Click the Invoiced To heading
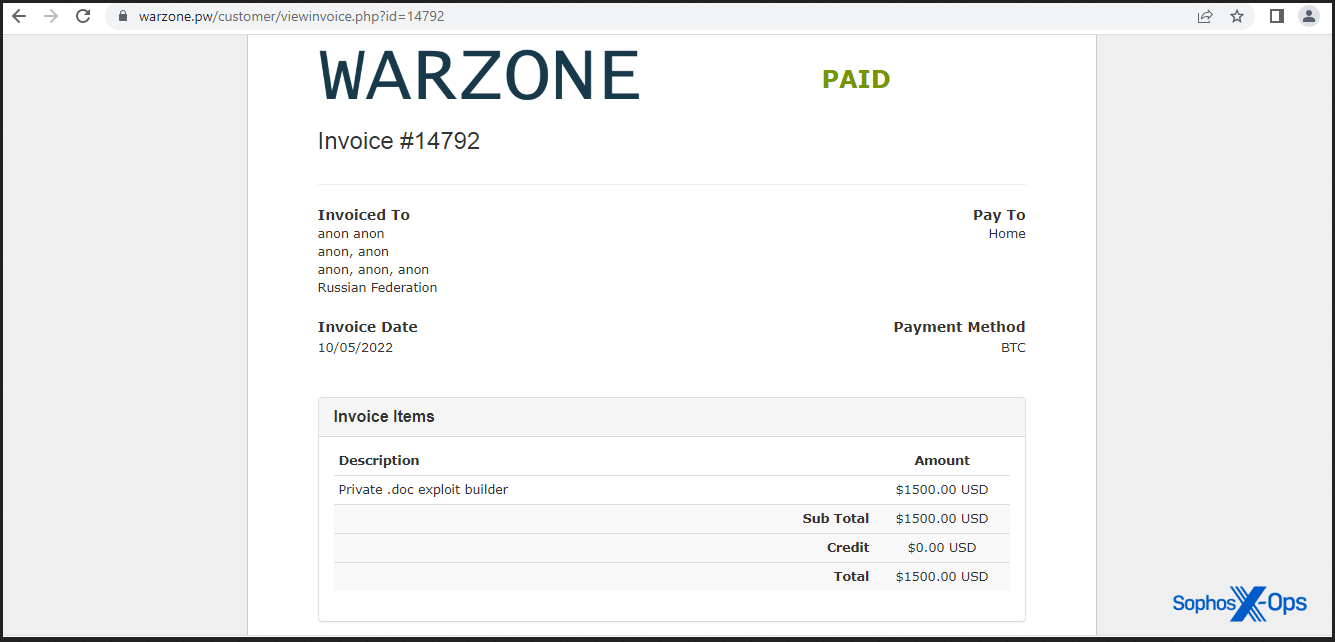This screenshot has height=642, width=1335. [x=364, y=215]
